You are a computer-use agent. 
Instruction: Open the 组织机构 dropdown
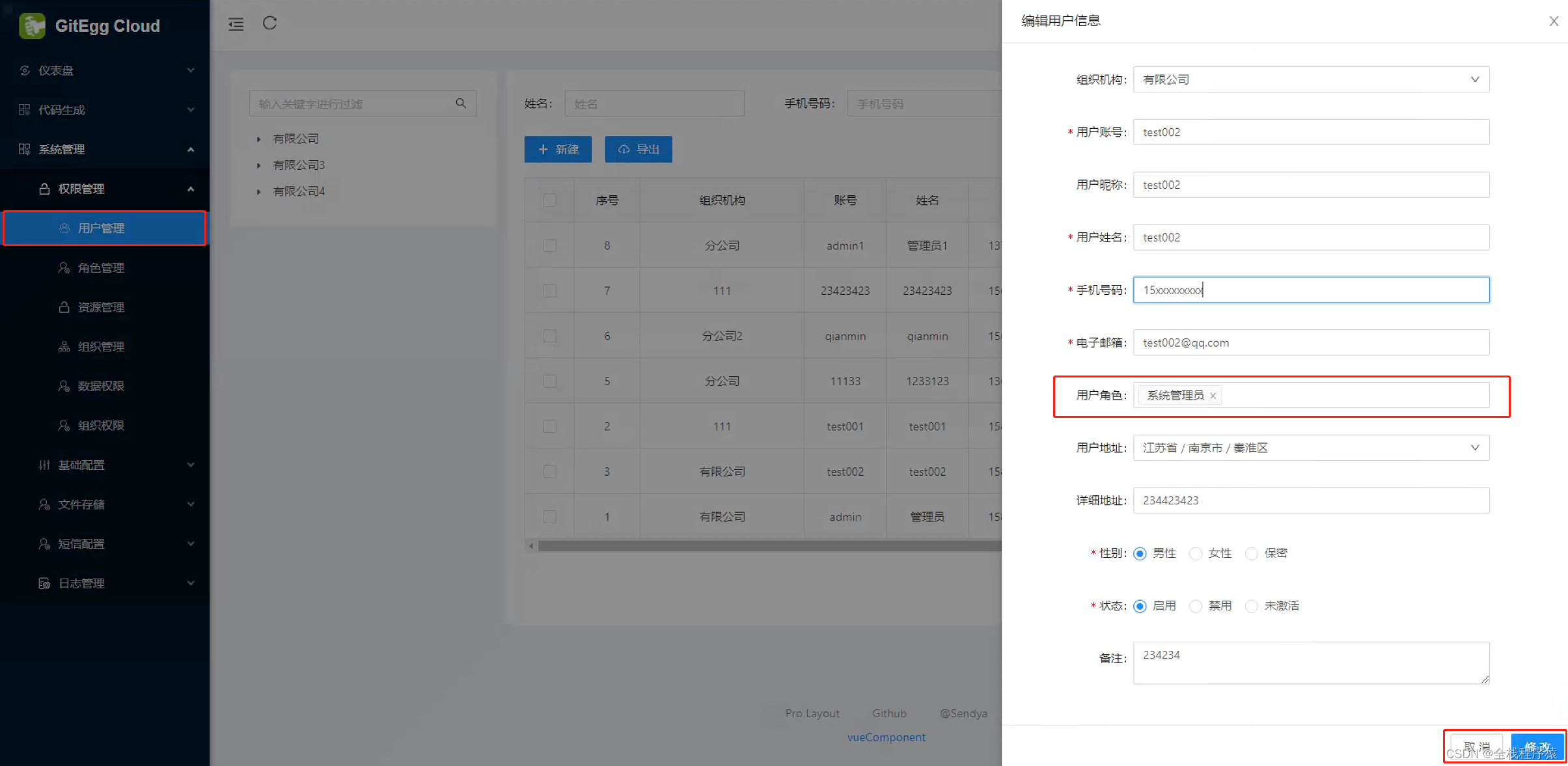[1310, 79]
